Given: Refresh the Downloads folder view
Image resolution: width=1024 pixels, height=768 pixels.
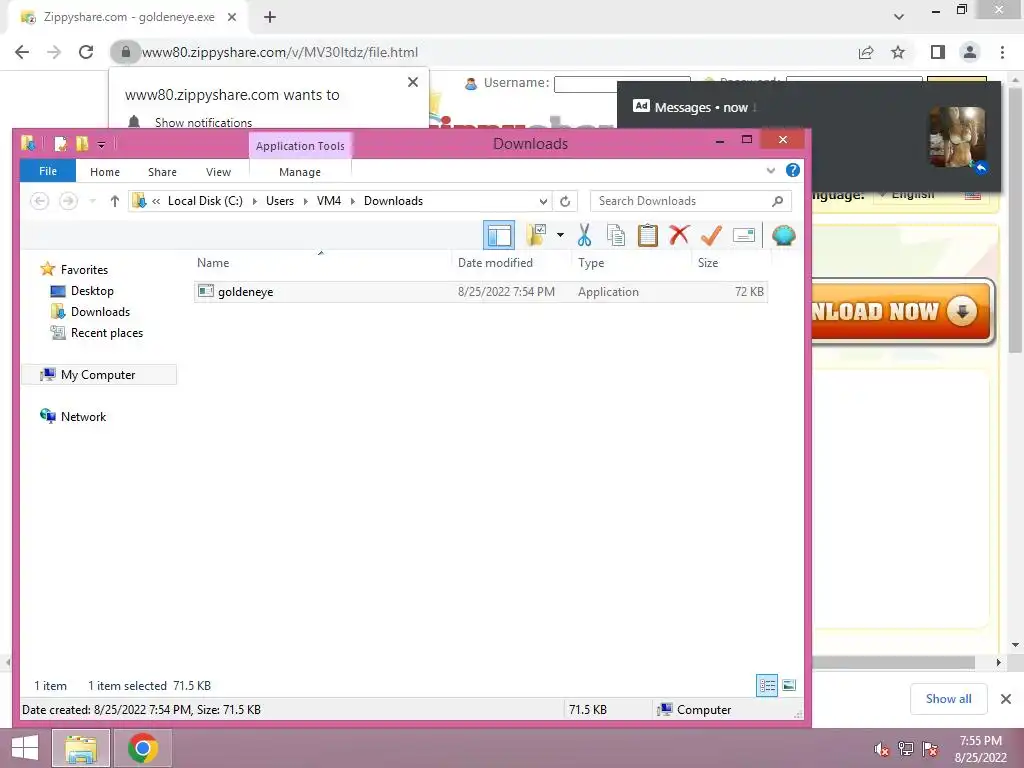Looking at the screenshot, I should [565, 201].
